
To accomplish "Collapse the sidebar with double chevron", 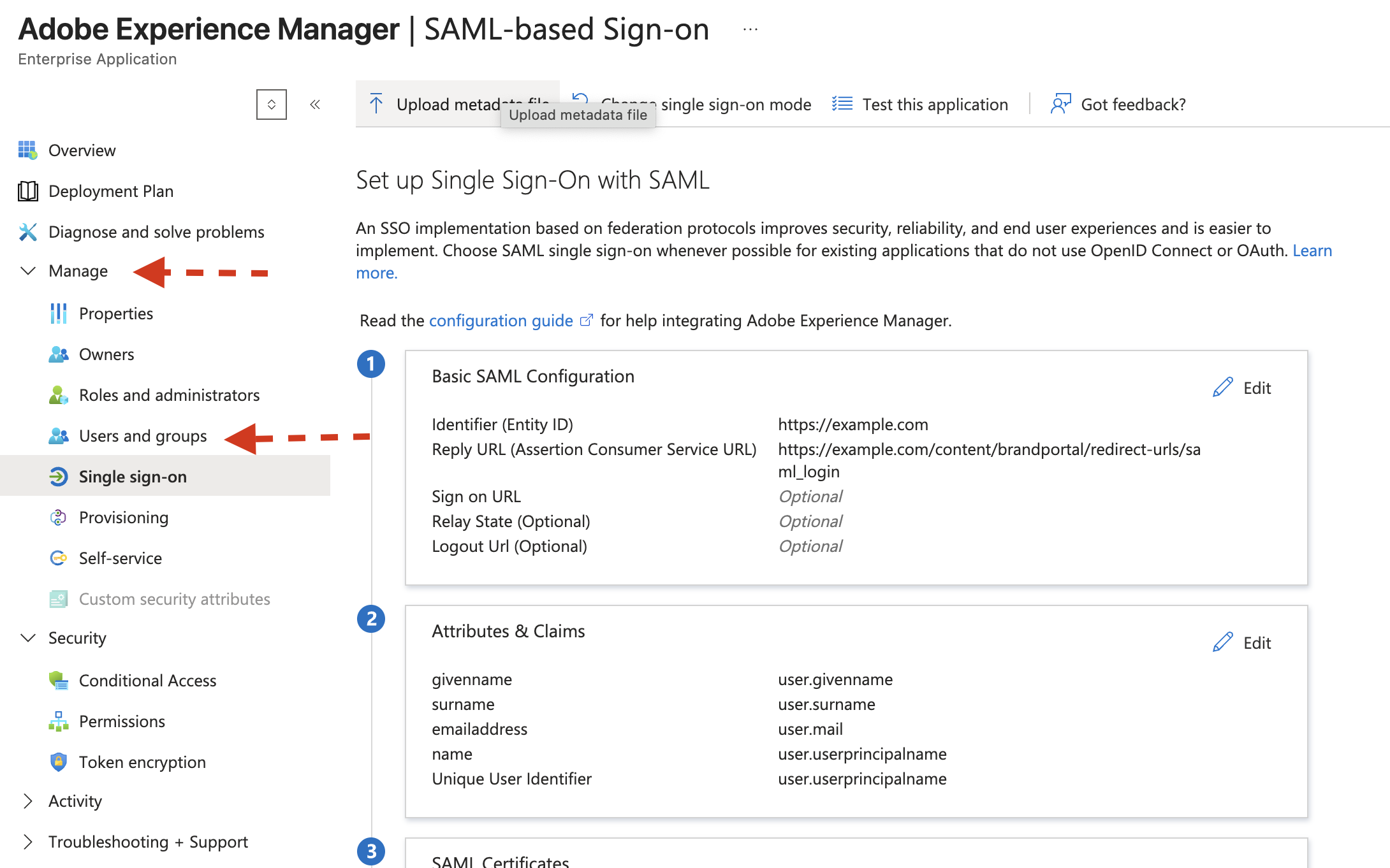I will 315,105.
